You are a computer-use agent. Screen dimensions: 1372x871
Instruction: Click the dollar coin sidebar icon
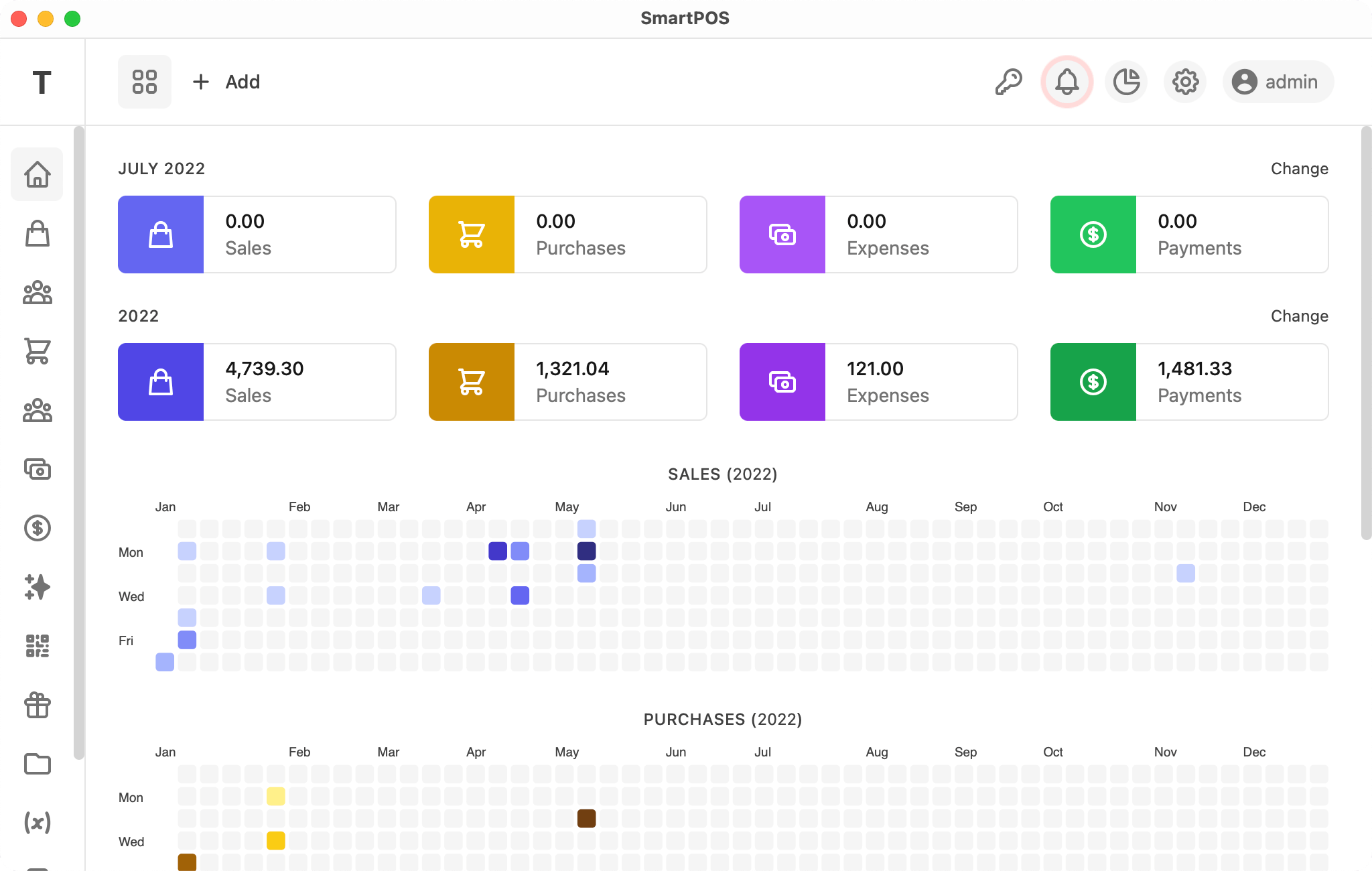38,528
